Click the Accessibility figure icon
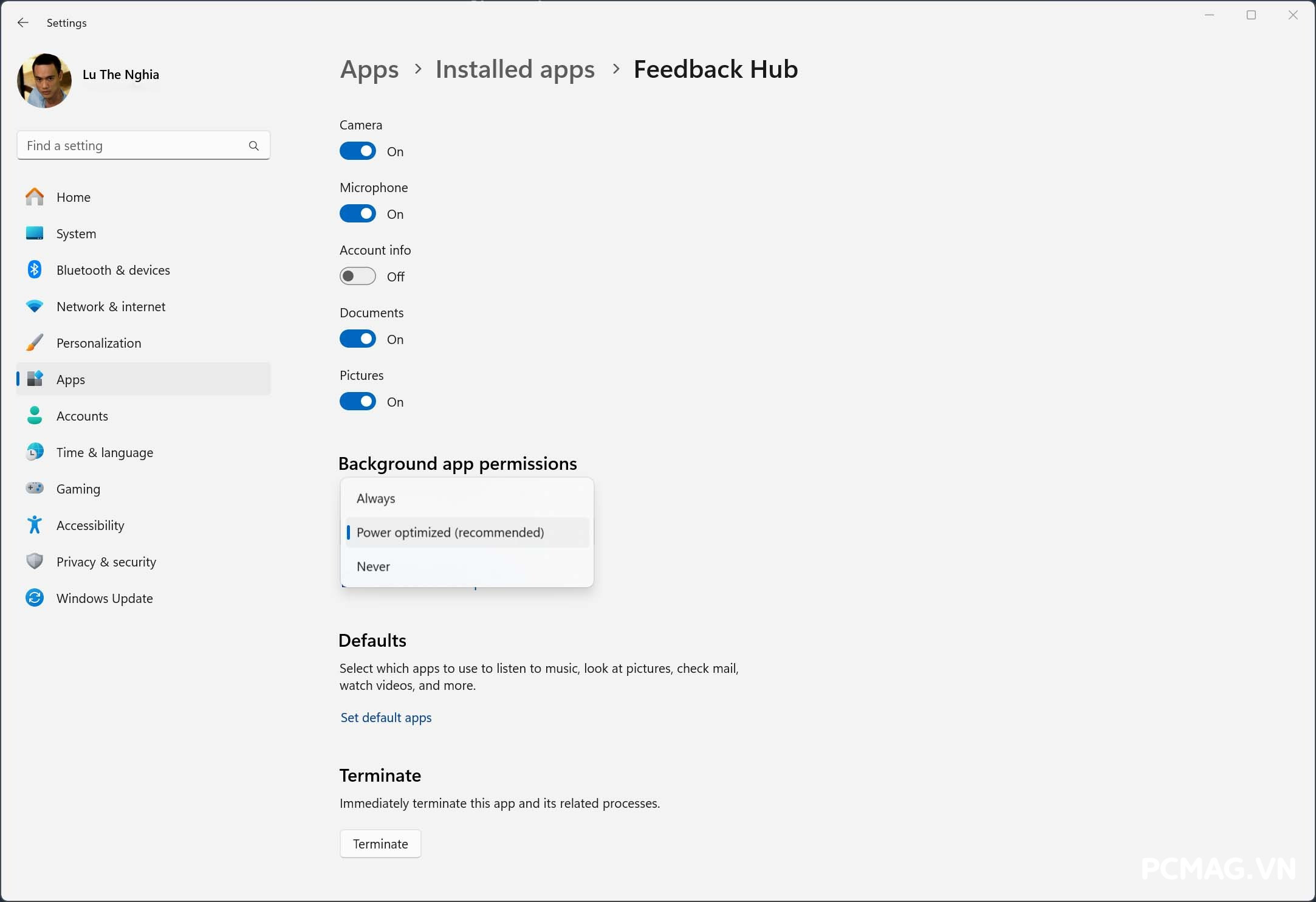Viewport: 1316px width, 902px height. (35, 525)
